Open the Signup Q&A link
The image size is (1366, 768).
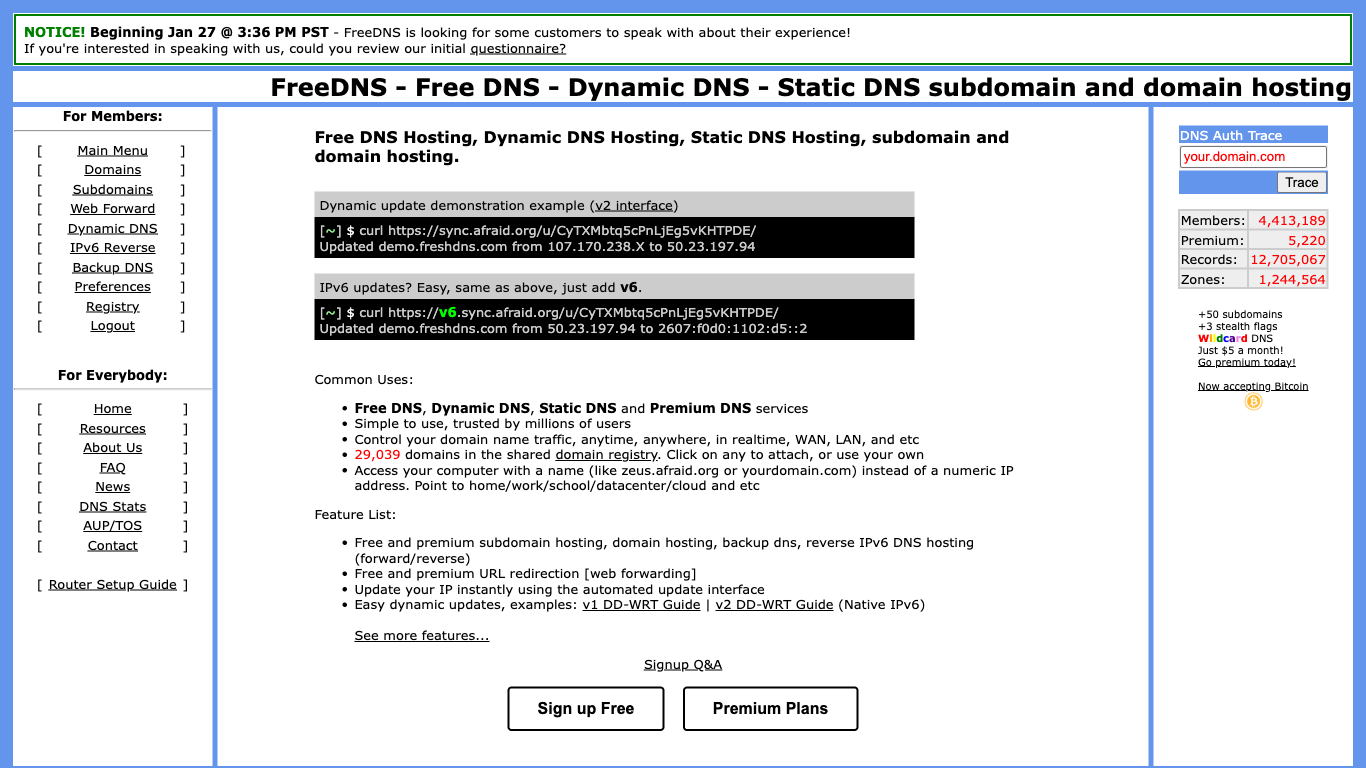pos(682,665)
